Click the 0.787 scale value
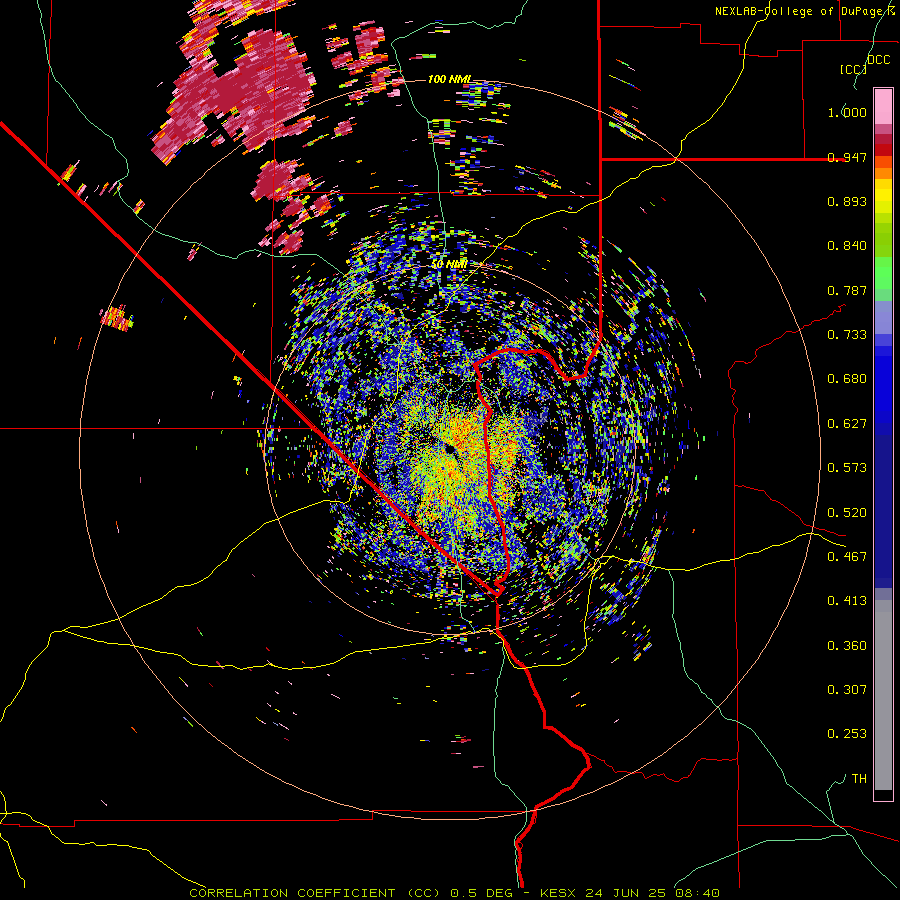Viewport: 900px width, 900px height. 847,290
